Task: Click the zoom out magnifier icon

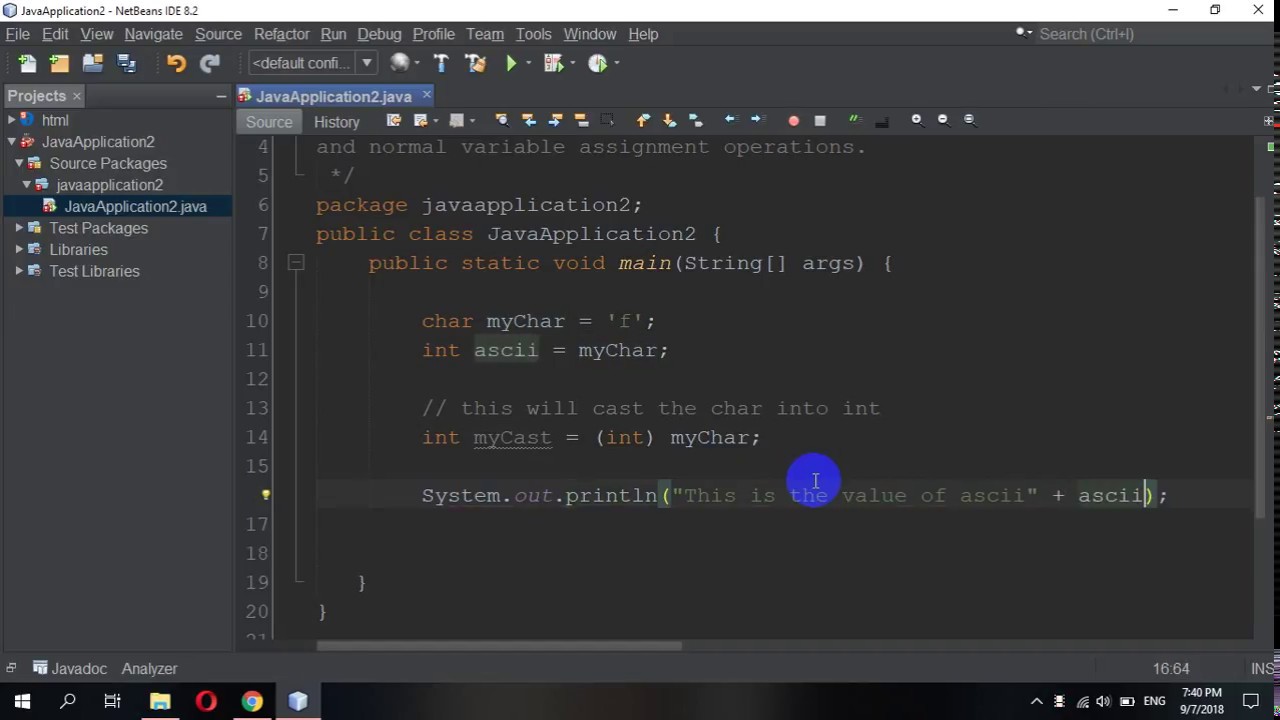Action: pos(943,120)
